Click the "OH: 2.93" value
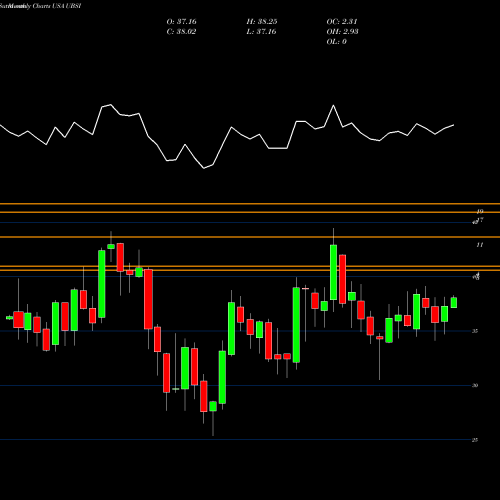This screenshot has width=500, height=500. point(343,32)
